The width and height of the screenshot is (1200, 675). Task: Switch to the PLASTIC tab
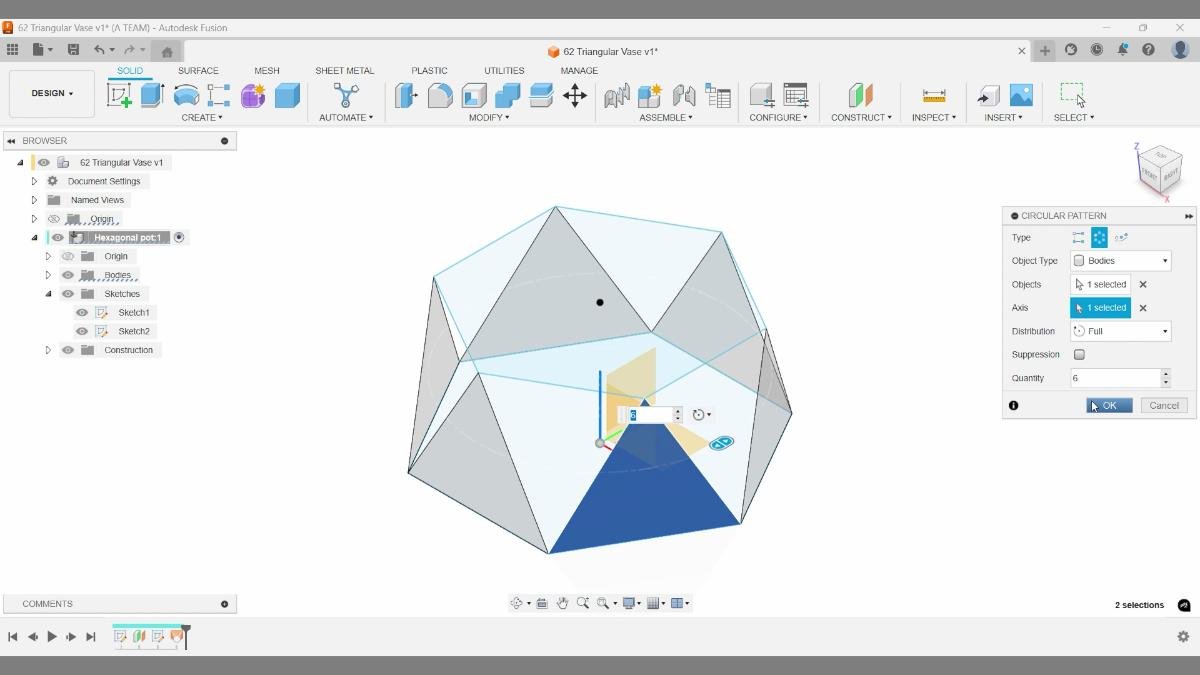click(429, 71)
